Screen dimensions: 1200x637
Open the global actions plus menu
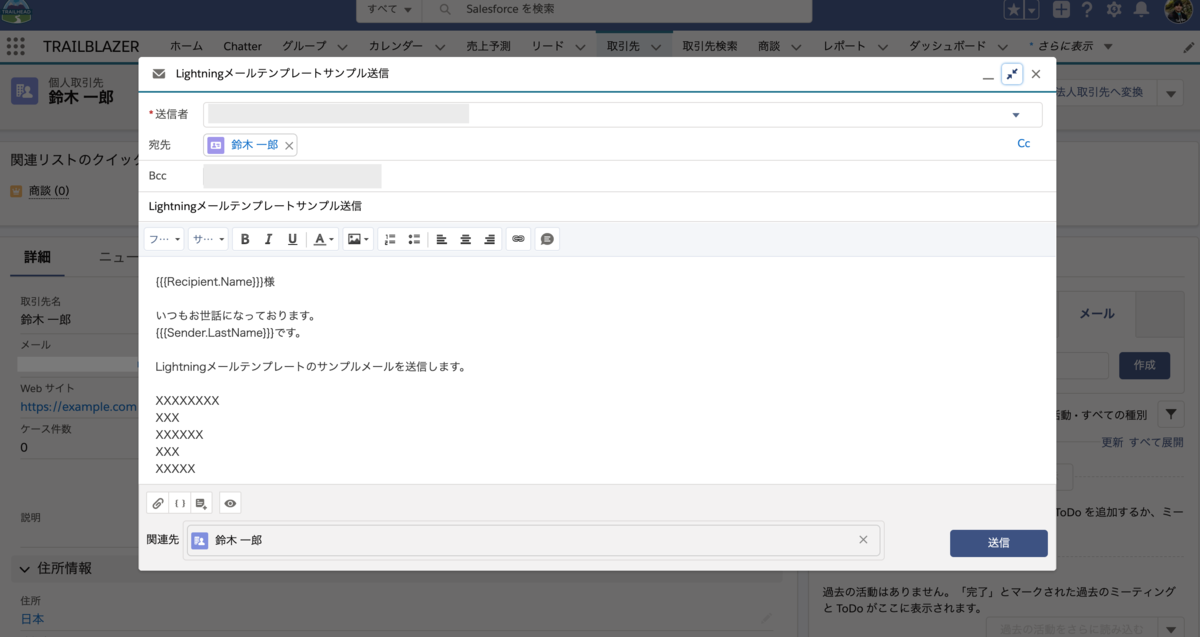click(x=1061, y=10)
